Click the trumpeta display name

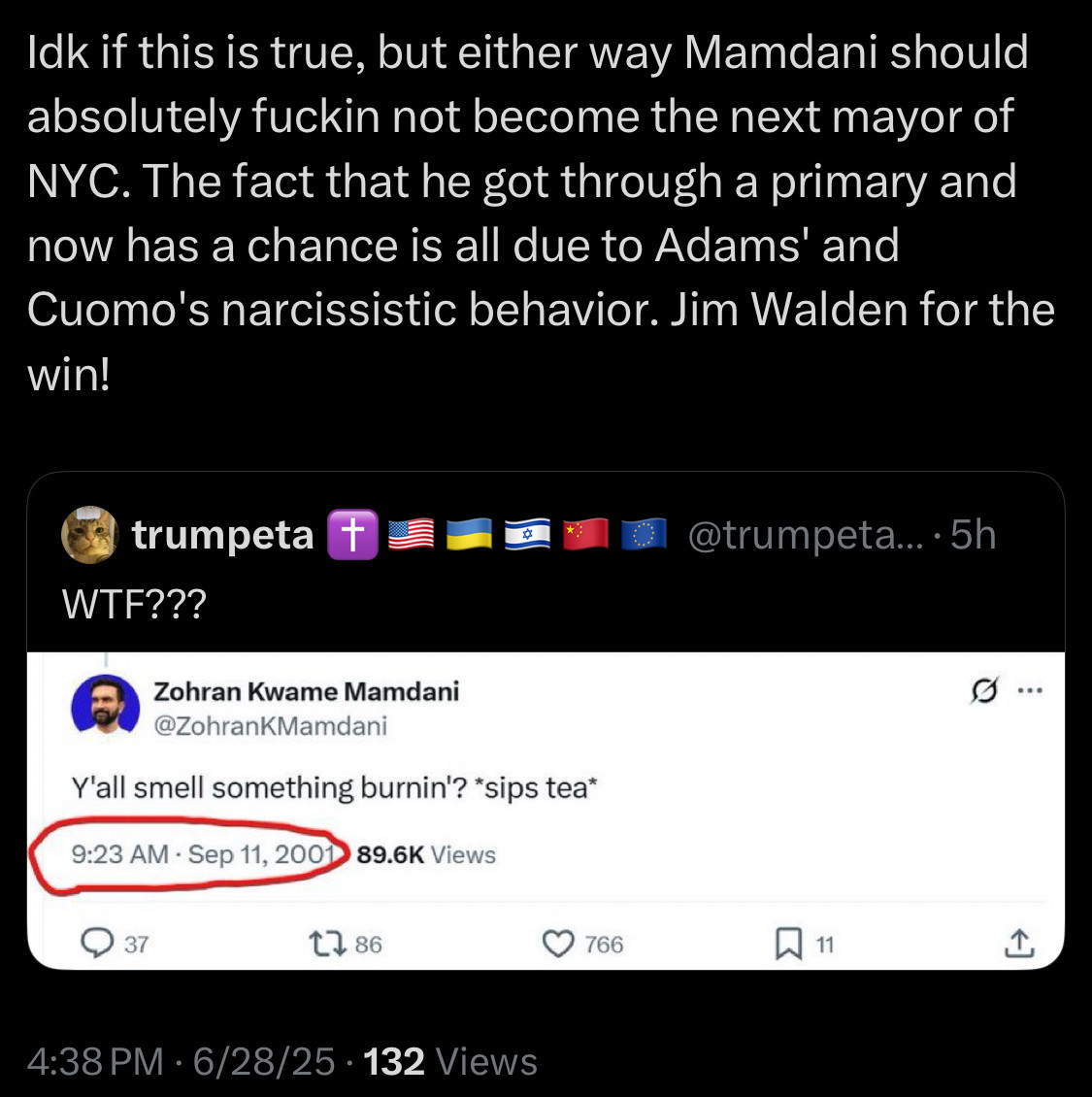[223, 535]
